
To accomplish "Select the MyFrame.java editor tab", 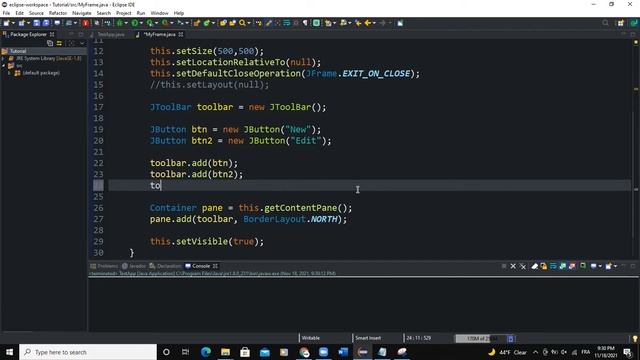I will click(159, 34).
